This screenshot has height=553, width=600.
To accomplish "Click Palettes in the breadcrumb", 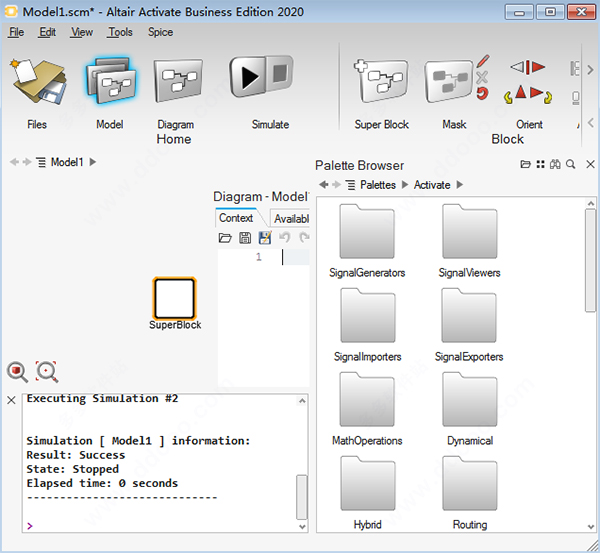I will (x=378, y=185).
